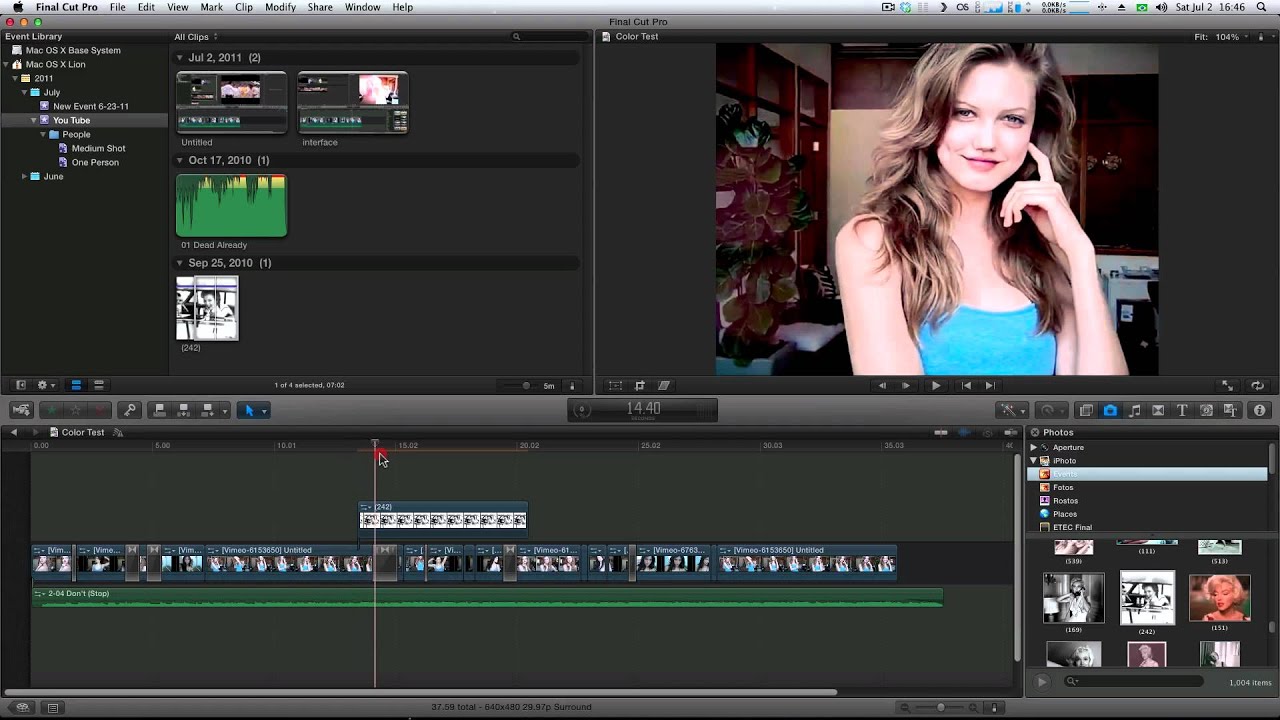This screenshot has height=720, width=1280.
Task: Open the Window menu
Action: pos(362,7)
